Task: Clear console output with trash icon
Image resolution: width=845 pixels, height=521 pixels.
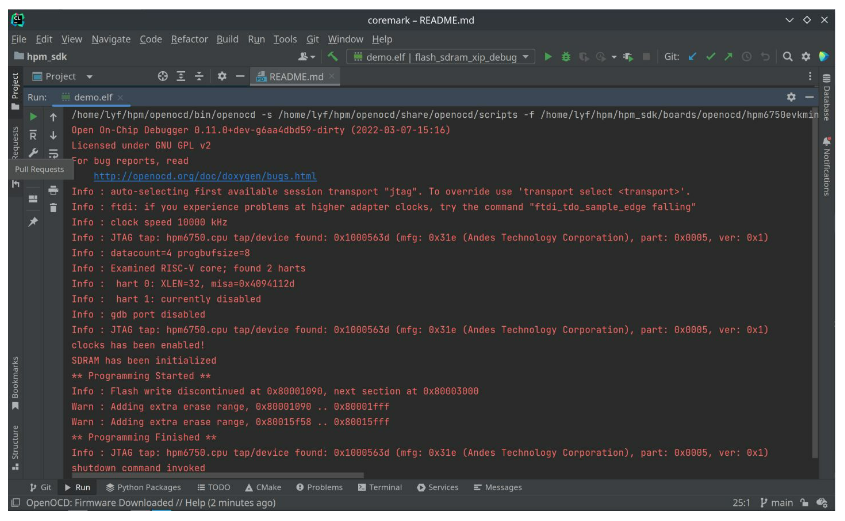Action: pyautogui.click(x=53, y=207)
